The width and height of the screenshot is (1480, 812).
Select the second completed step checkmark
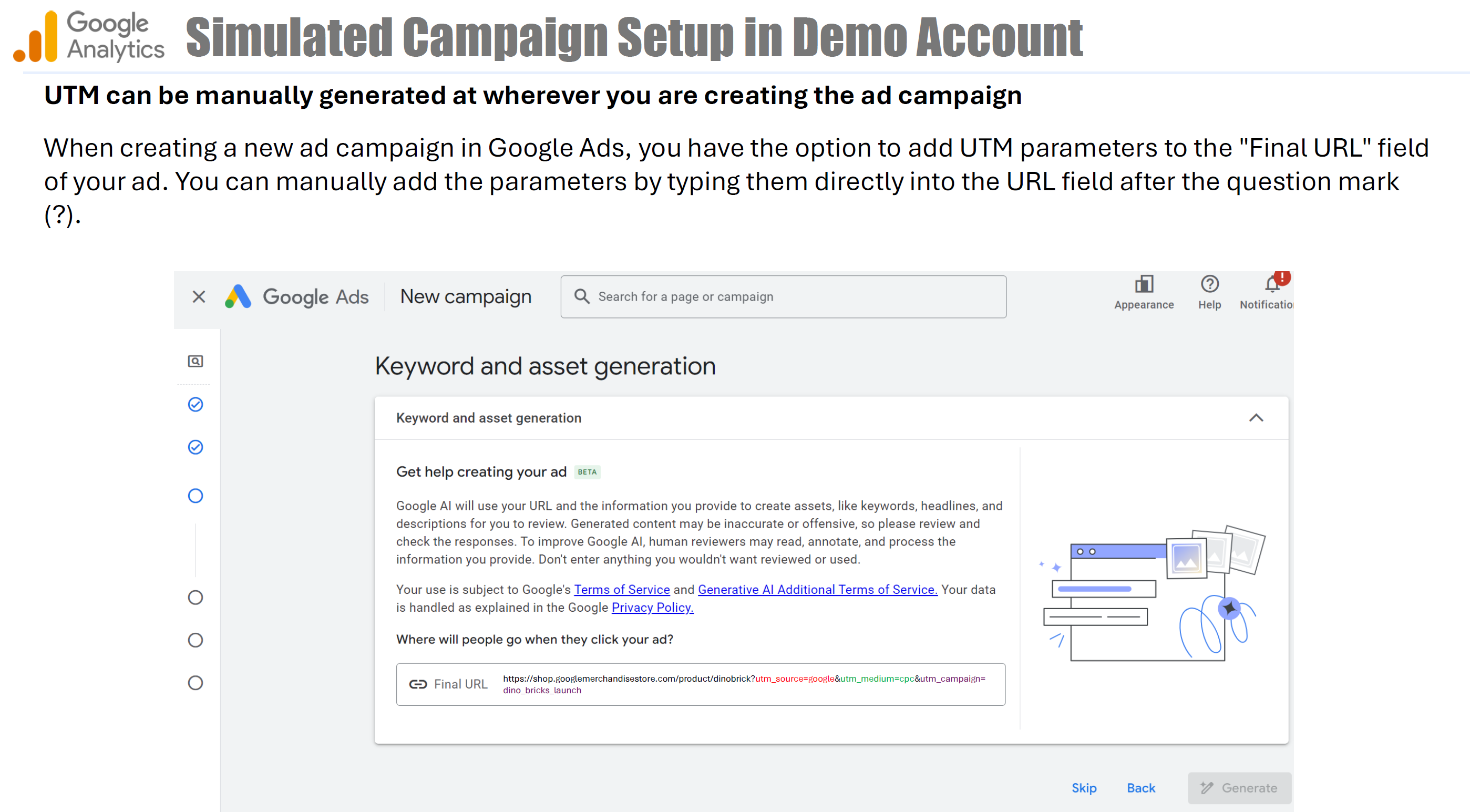[196, 447]
